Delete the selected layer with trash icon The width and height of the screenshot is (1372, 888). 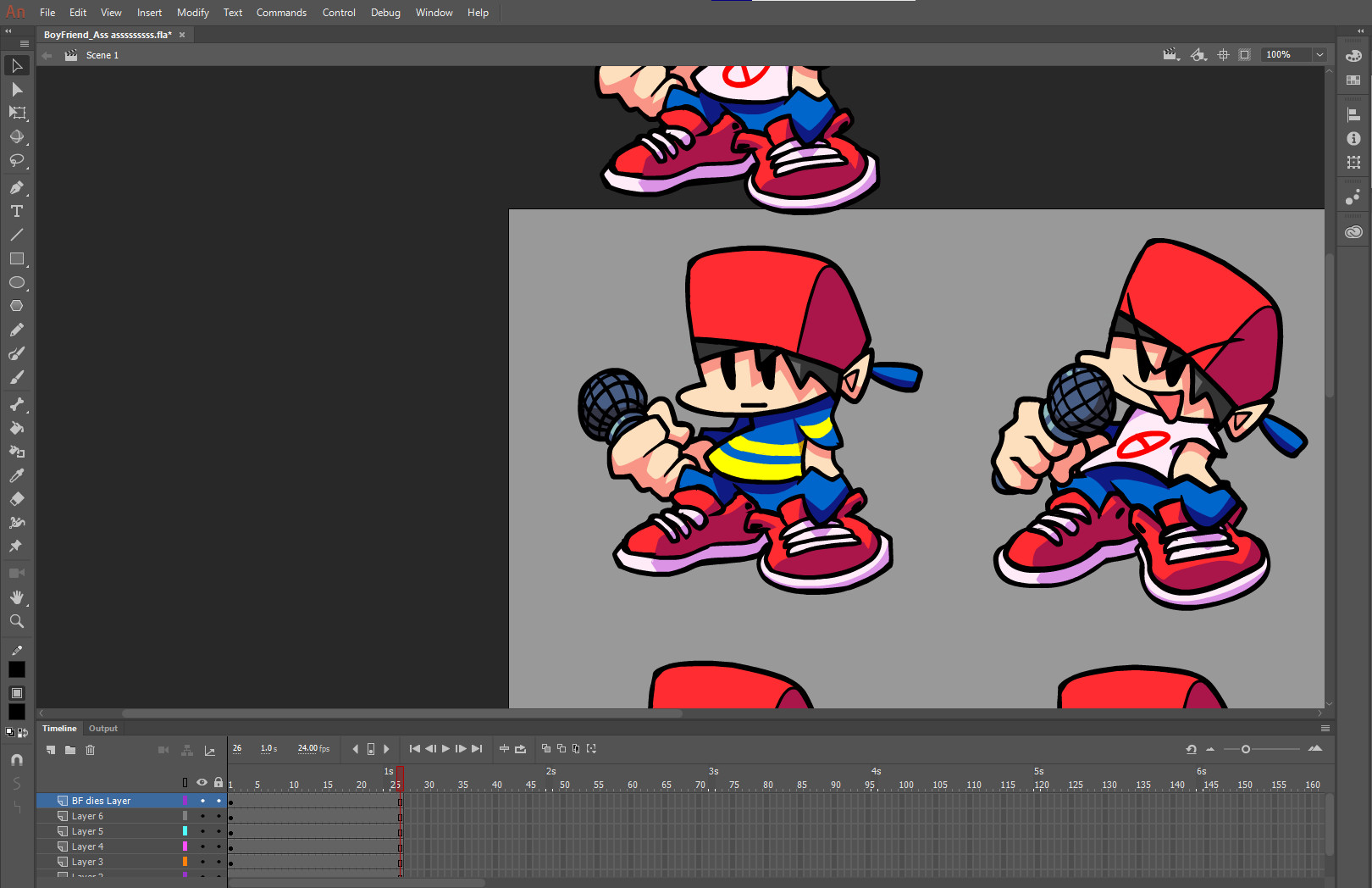coord(91,750)
